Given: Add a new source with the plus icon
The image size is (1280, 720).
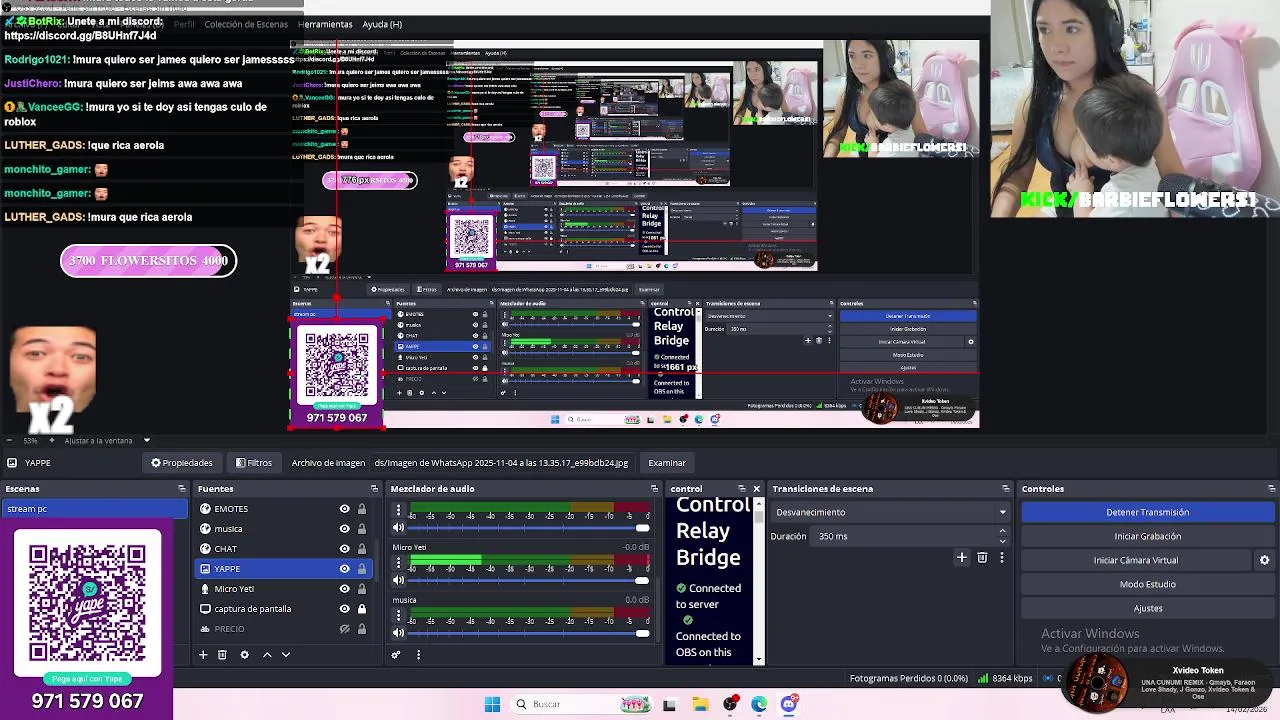Looking at the screenshot, I should 203,655.
